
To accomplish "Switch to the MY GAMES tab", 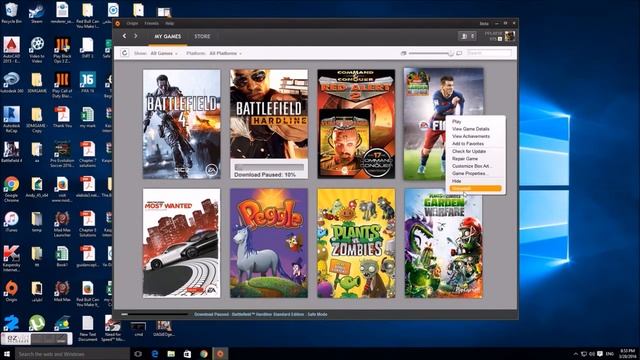I will pos(167,36).
